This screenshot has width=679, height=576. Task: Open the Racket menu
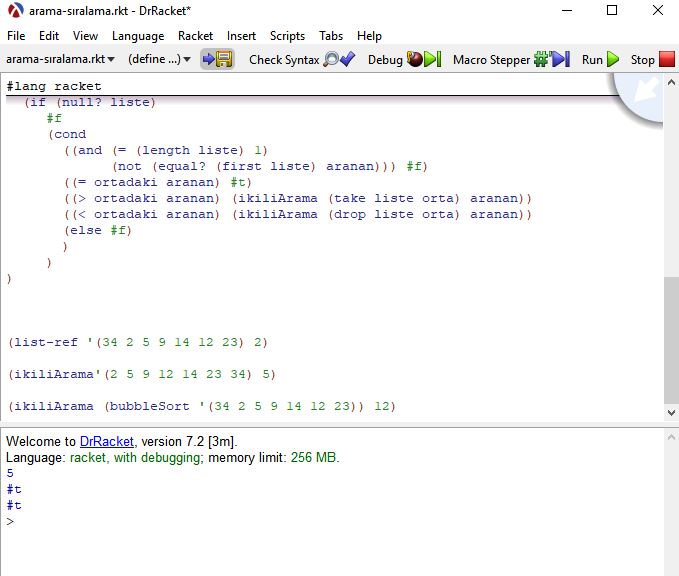click(x=195, y=35)
